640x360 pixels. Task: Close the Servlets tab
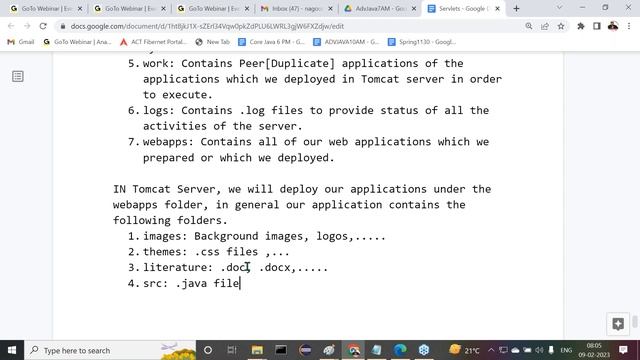pos(497,9)
